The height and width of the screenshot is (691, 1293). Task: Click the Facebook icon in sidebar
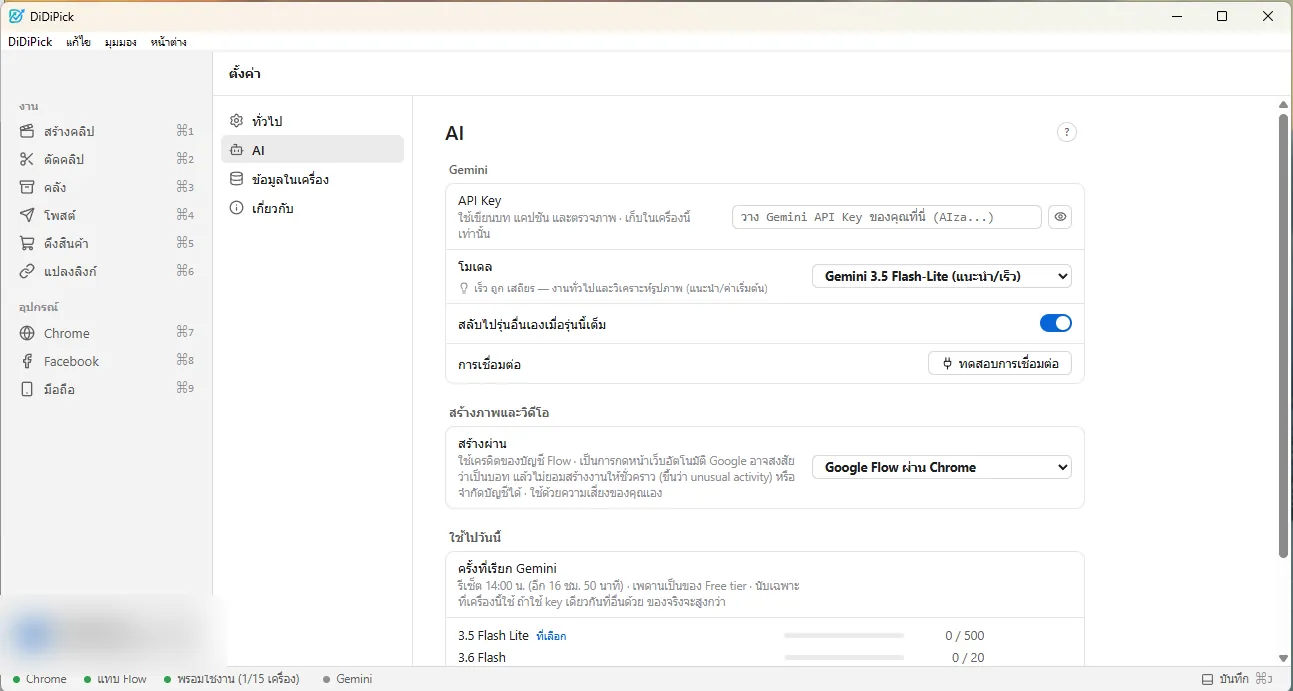coord(27,361)
